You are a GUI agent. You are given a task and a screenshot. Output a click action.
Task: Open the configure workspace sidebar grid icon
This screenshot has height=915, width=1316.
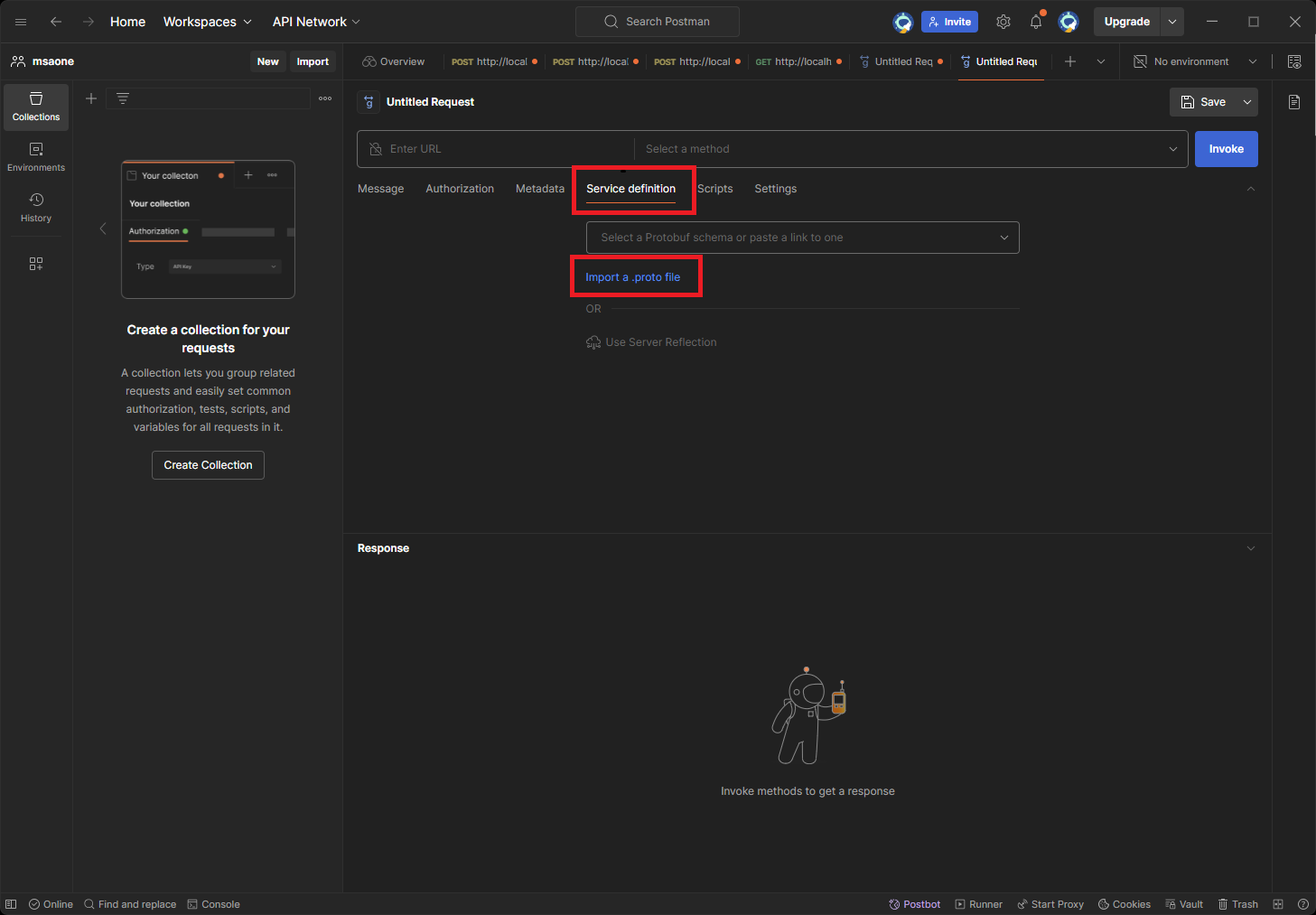36,264
